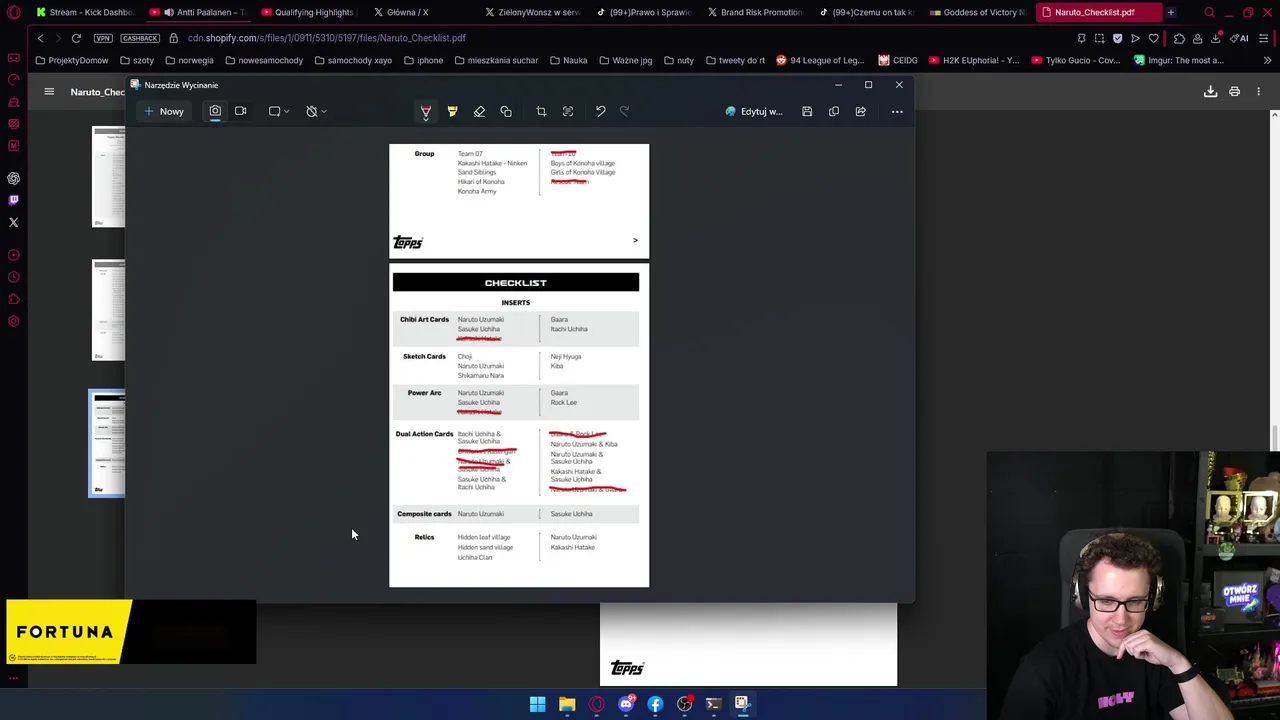Open the tweety do rt bookmark folder
1280x720 pixels.
click(x=735, y=60)
